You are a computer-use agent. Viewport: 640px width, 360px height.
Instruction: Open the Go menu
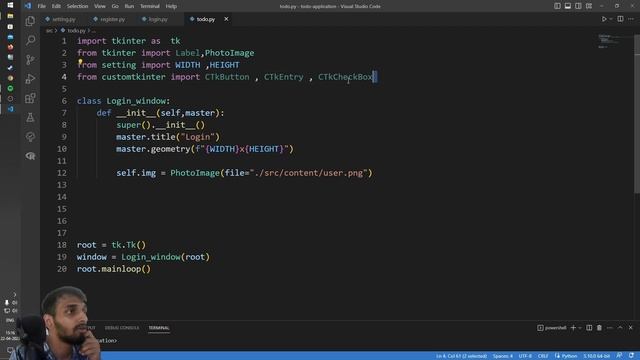[x=115, y=6]
